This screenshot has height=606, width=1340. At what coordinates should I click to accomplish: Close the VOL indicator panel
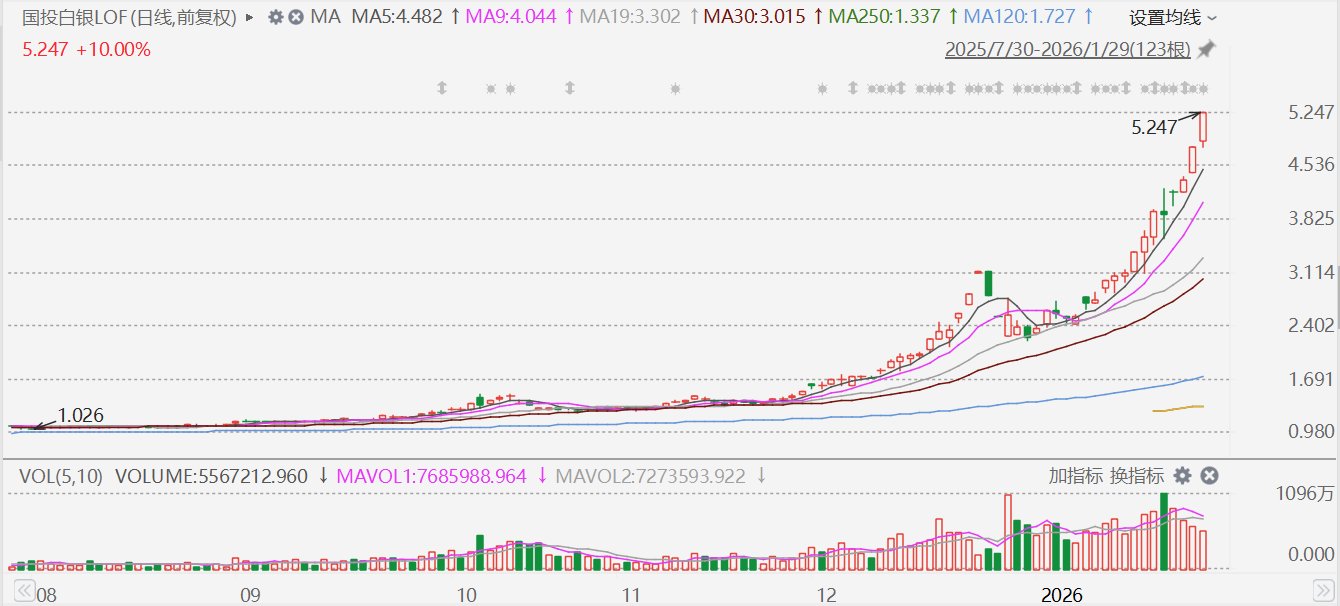coord(1209,475)
